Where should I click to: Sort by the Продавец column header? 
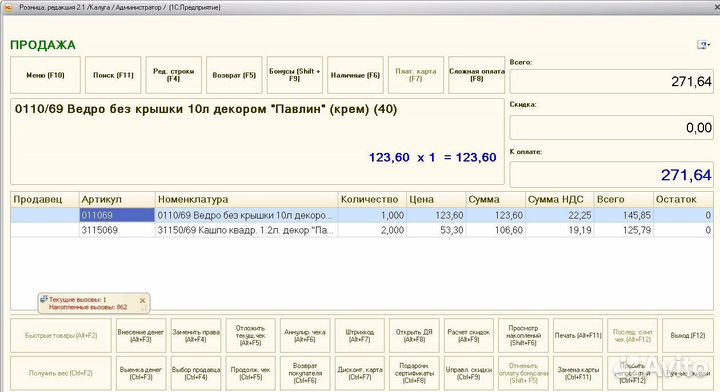[45, 200]
